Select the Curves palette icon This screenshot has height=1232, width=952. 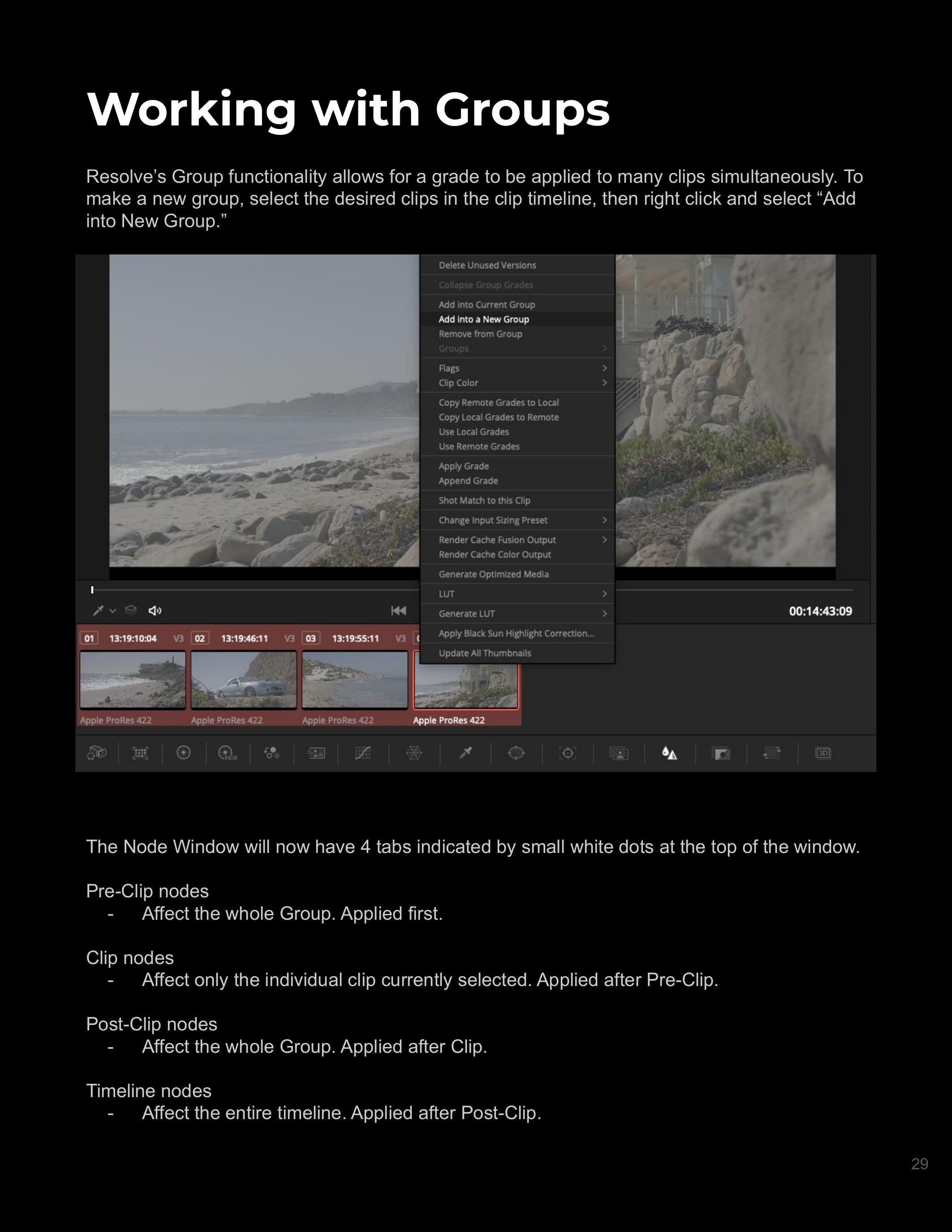(362, 753)
